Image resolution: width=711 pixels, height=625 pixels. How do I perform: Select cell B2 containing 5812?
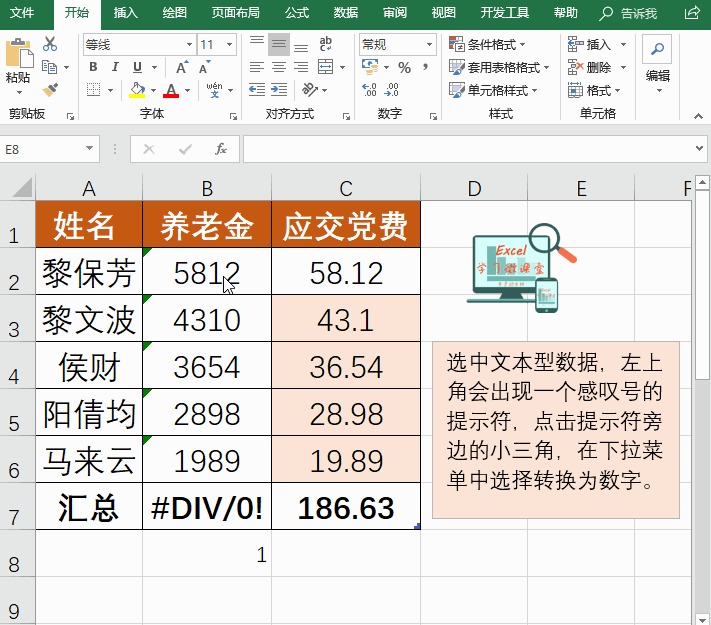tap(207, 271)
